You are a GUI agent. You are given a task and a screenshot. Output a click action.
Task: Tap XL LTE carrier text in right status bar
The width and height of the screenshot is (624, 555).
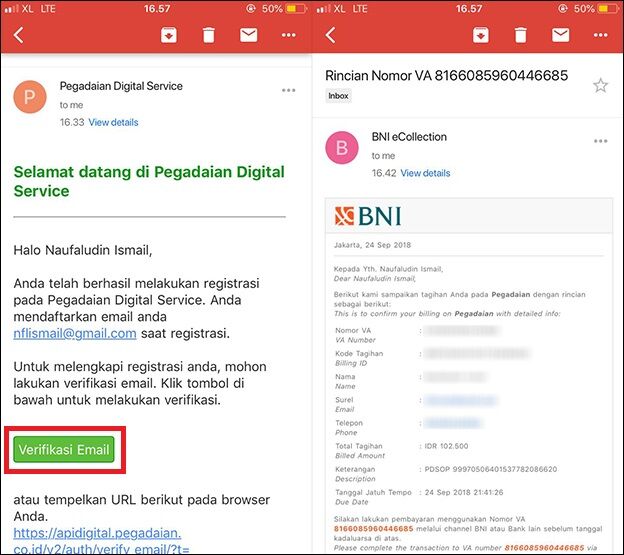350,8
